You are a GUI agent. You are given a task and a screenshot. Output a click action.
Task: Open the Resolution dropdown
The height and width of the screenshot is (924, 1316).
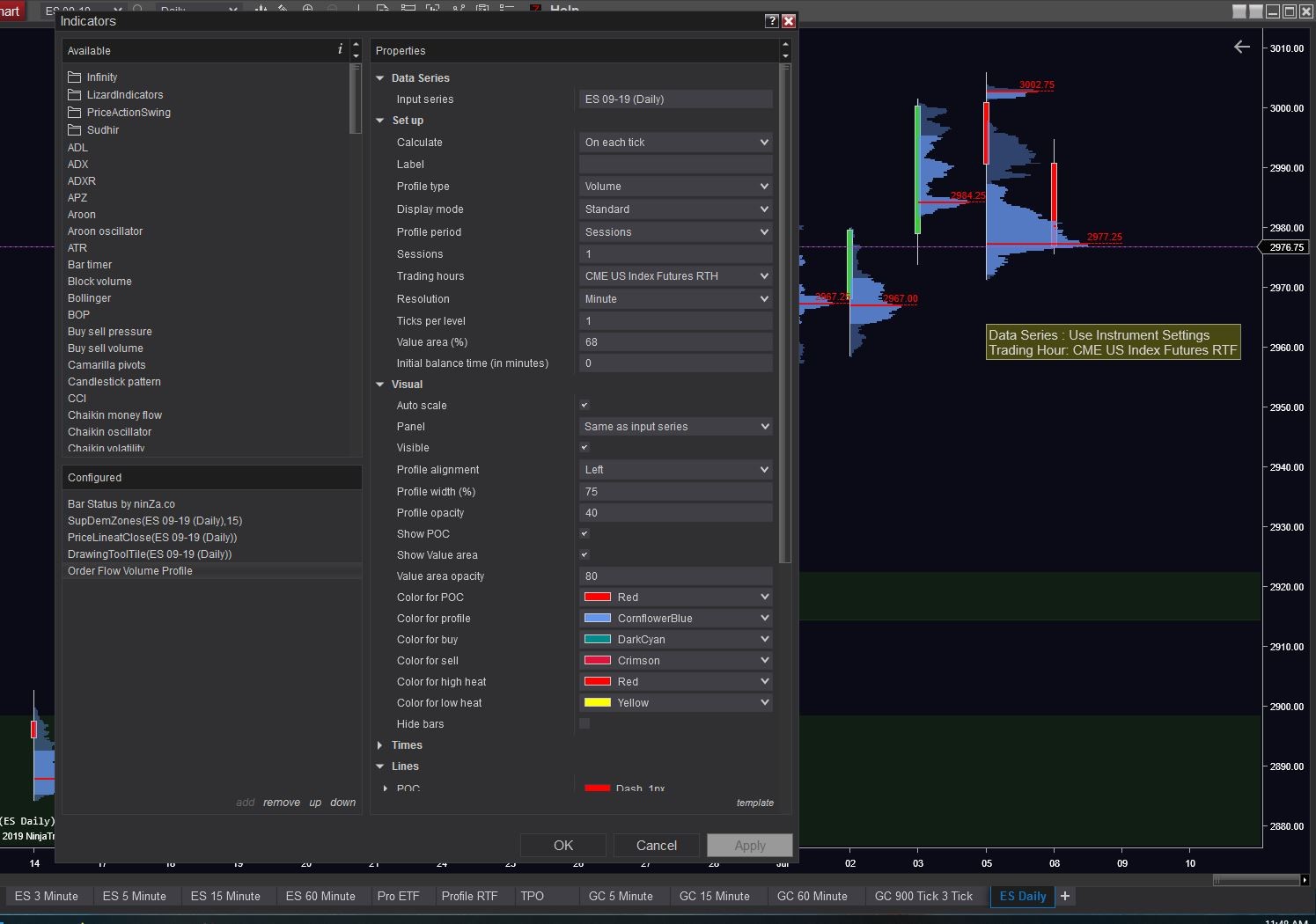pos(676,299)
